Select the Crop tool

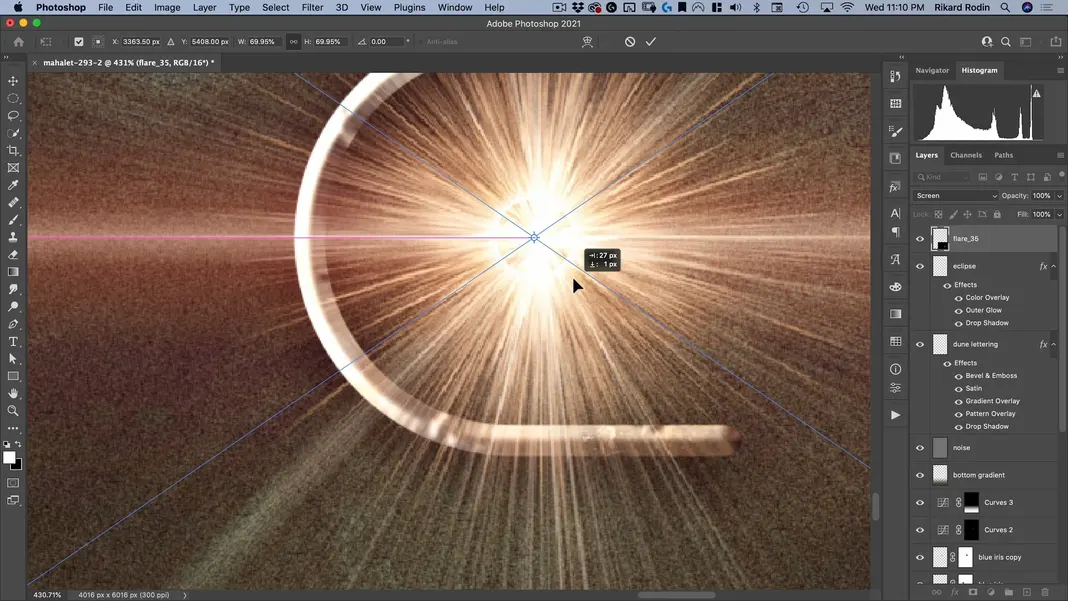(x=13, y=150)
